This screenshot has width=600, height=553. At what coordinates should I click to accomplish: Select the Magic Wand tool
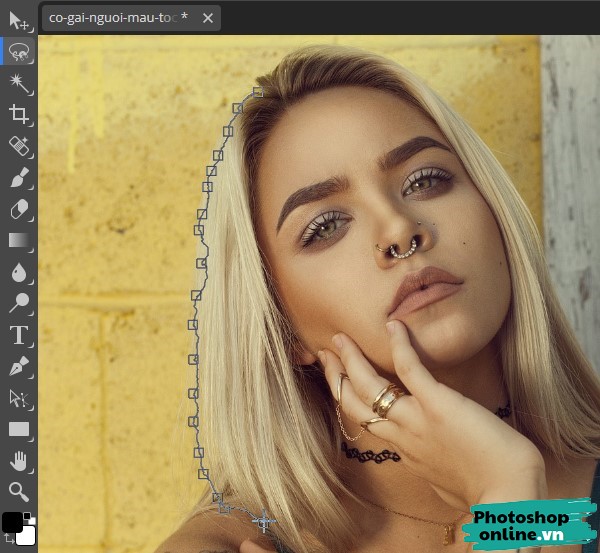[x=18, y=81]
